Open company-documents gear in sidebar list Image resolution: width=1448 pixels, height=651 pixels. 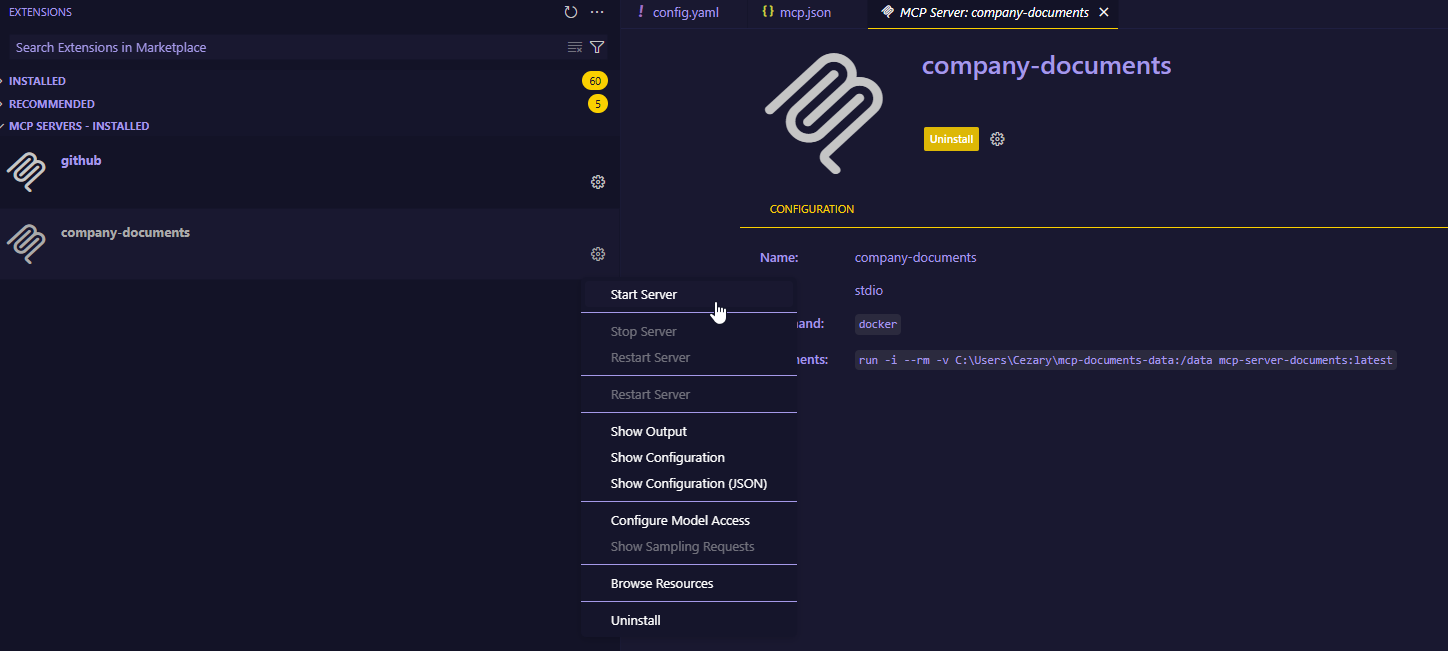(x=598, y=254)
